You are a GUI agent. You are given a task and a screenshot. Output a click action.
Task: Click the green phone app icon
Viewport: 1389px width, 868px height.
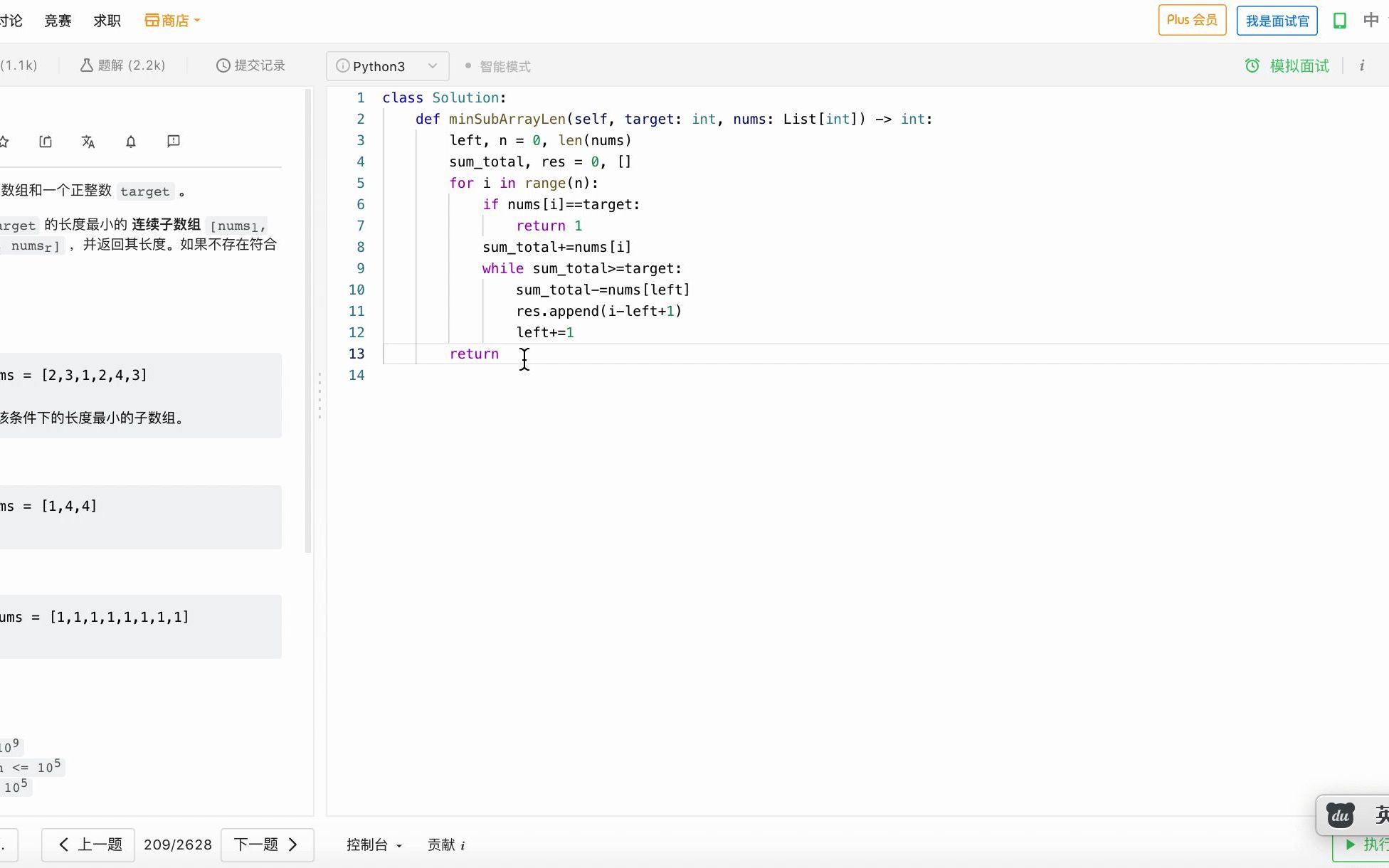(x=1340, y=21)
